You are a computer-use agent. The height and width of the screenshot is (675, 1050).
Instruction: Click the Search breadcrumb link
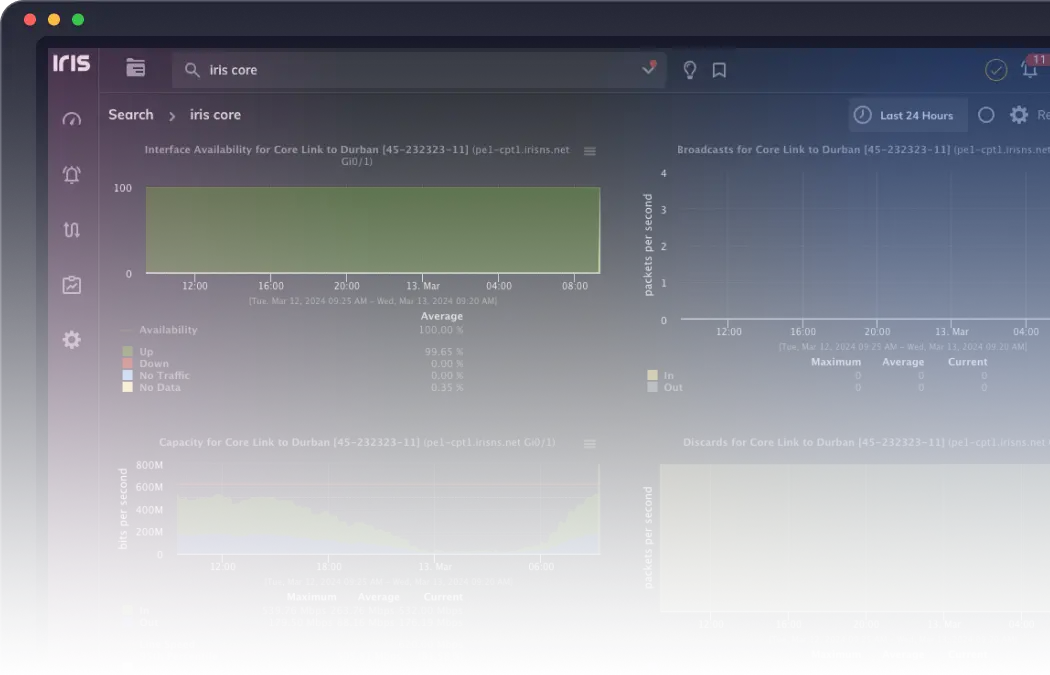pyautogui.click(x=131, y=115)
